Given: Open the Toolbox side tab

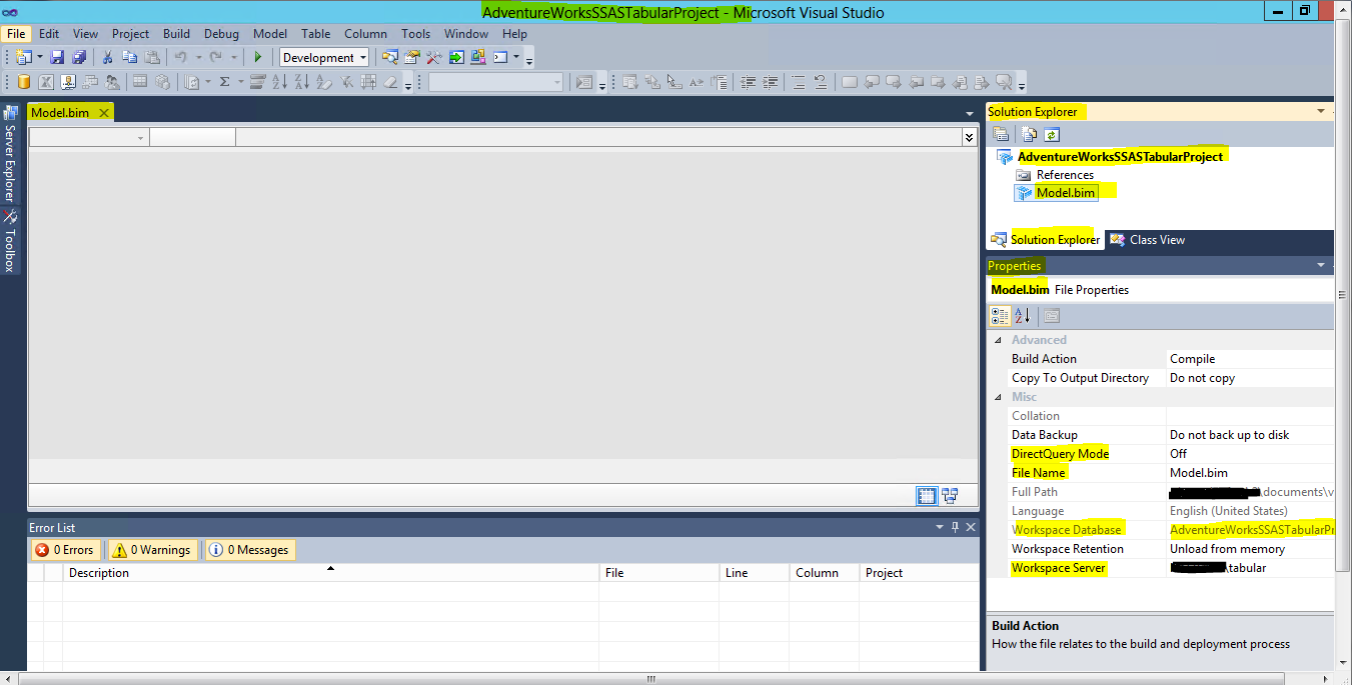Looking at the screenshot, I should click(10, 240).
